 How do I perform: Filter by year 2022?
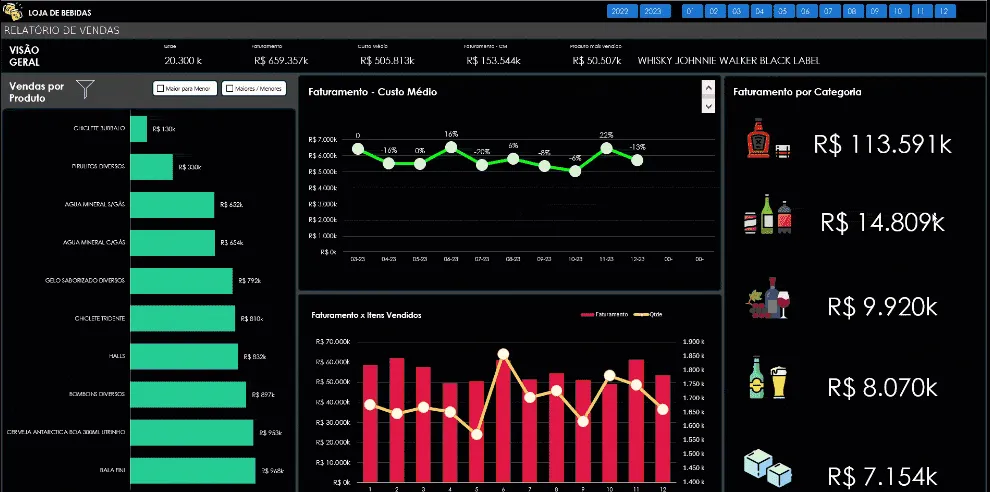(x=622, y=11)
